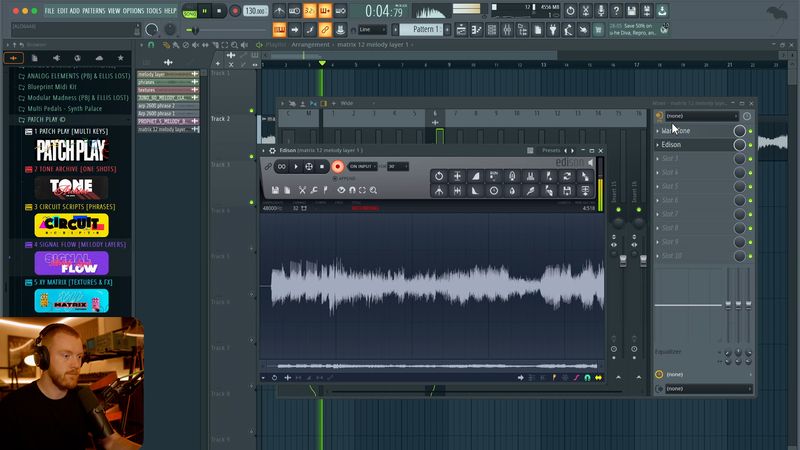The image size is (800, 450).
Task: Click the Circuit Scripts thumbnail
Action: 71,225
